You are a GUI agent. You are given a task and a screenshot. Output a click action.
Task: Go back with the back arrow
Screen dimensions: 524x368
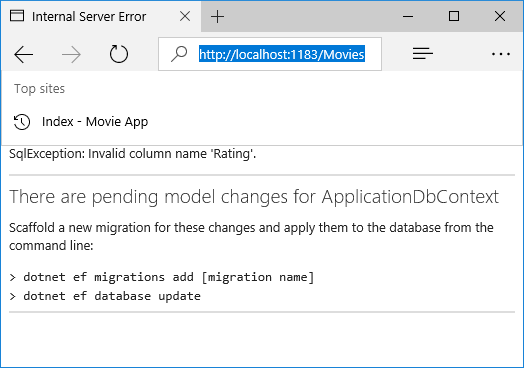[23, 54]
